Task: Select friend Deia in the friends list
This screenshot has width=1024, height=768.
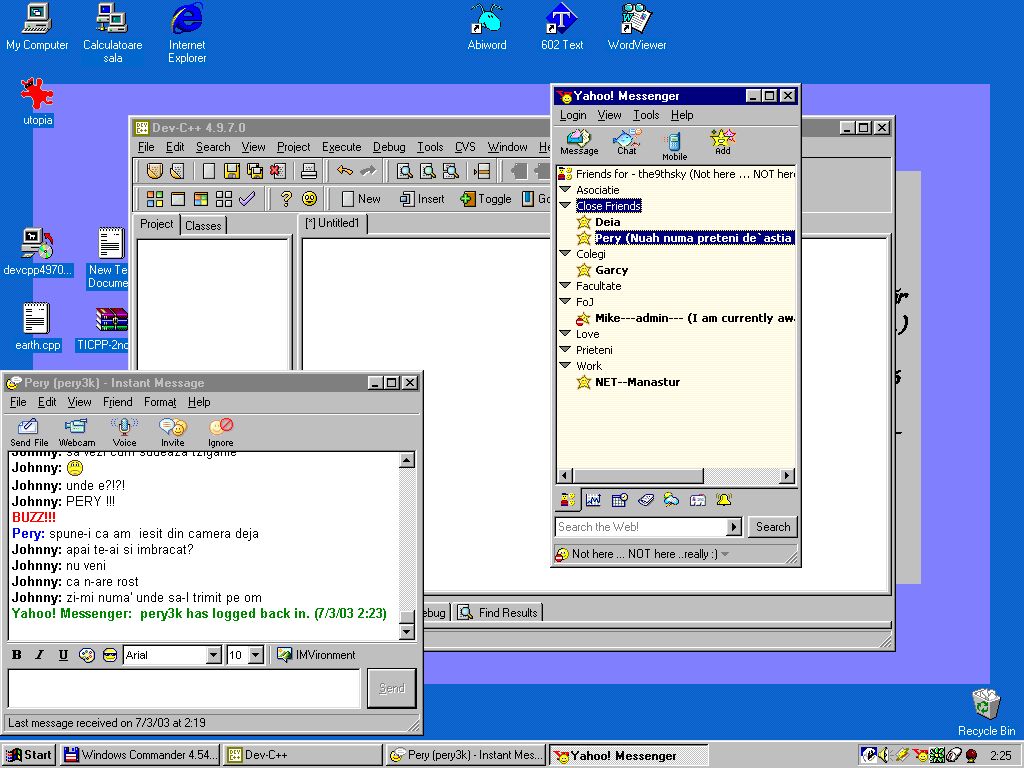Action: 607,222
